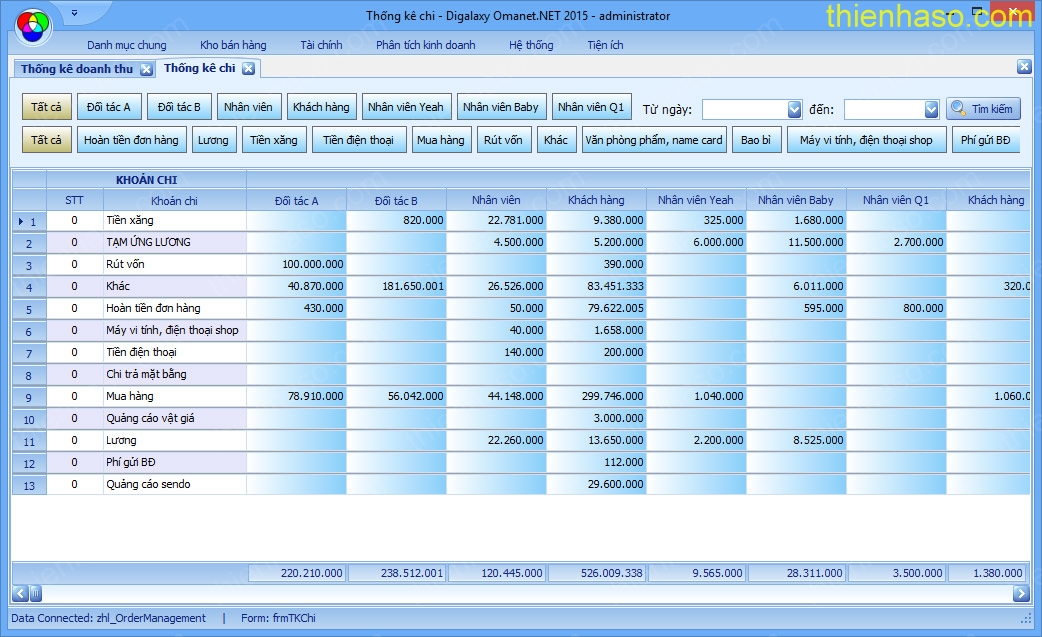
Task: Open the Từ ngày date dropdown
Action: [x=795, y=109]
